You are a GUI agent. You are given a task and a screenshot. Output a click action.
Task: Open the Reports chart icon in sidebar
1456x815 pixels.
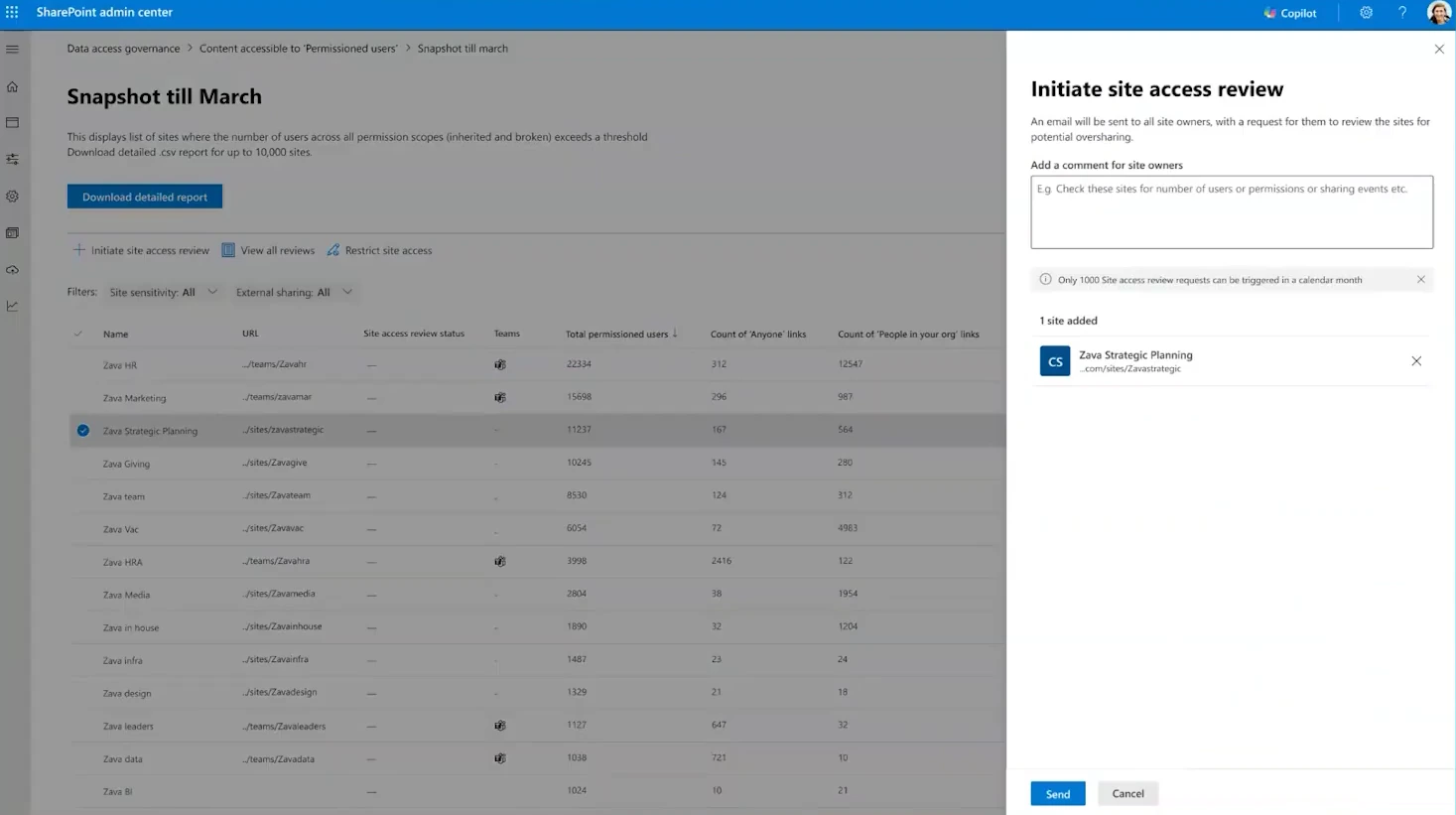[13, 306]
